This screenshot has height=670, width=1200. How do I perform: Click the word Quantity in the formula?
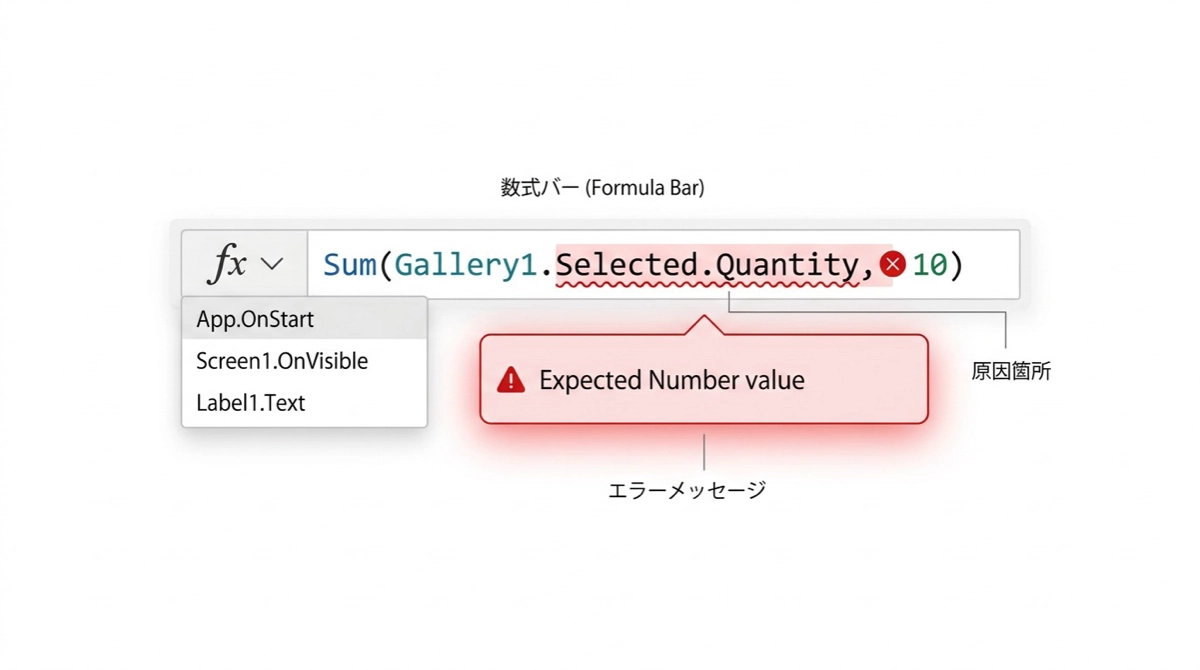[787, 265]
